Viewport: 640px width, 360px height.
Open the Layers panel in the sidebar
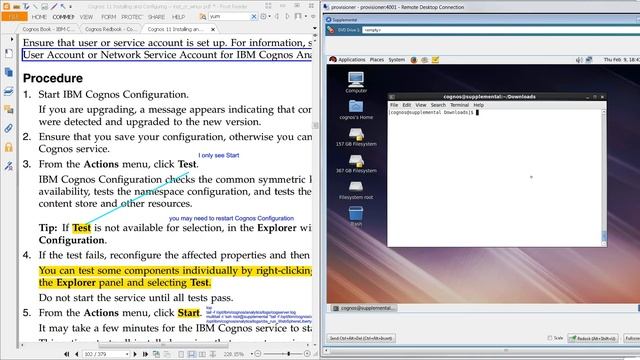point(9,91)
